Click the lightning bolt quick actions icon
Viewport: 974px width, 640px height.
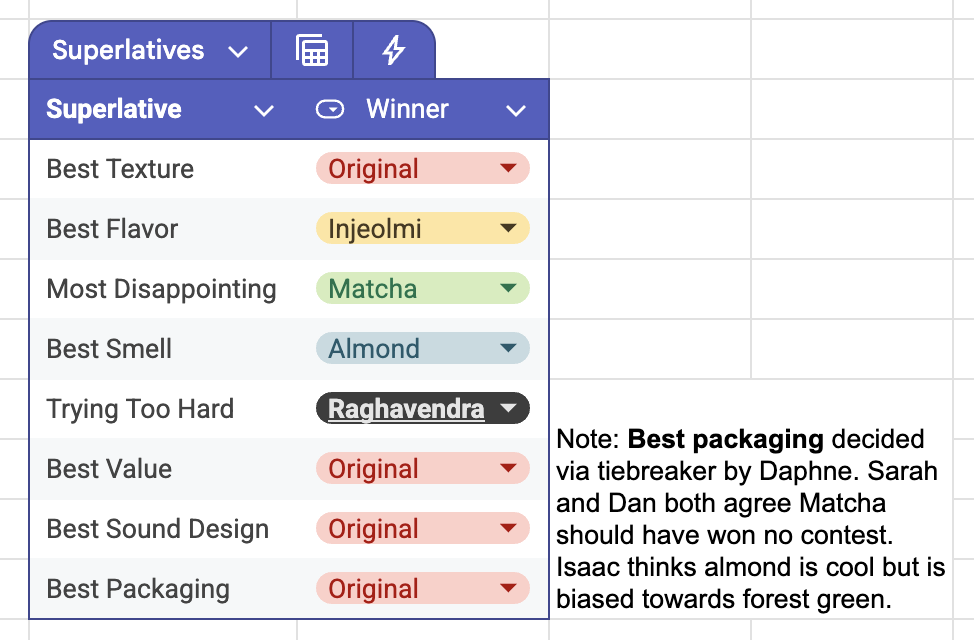394,50
